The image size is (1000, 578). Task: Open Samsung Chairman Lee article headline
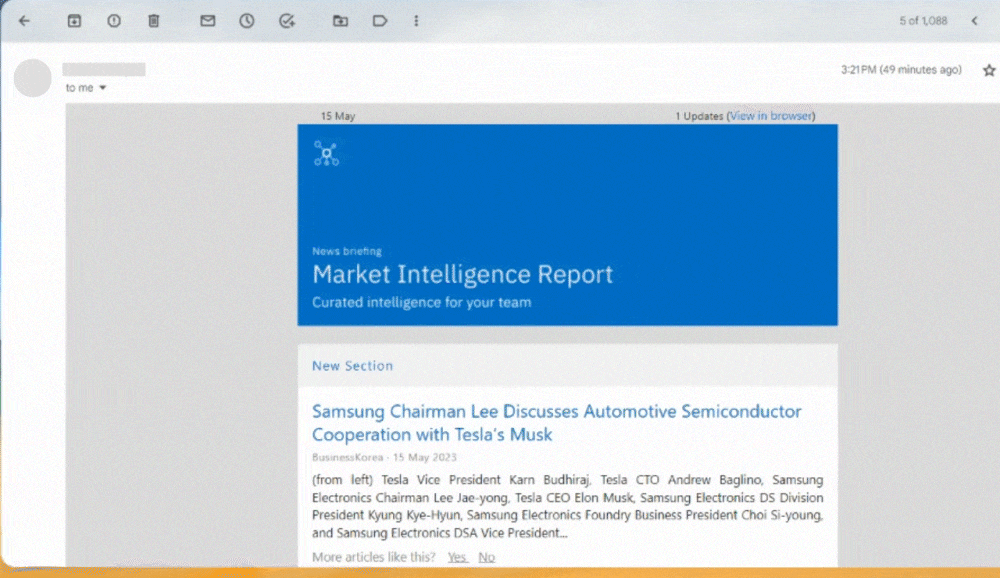556,423
